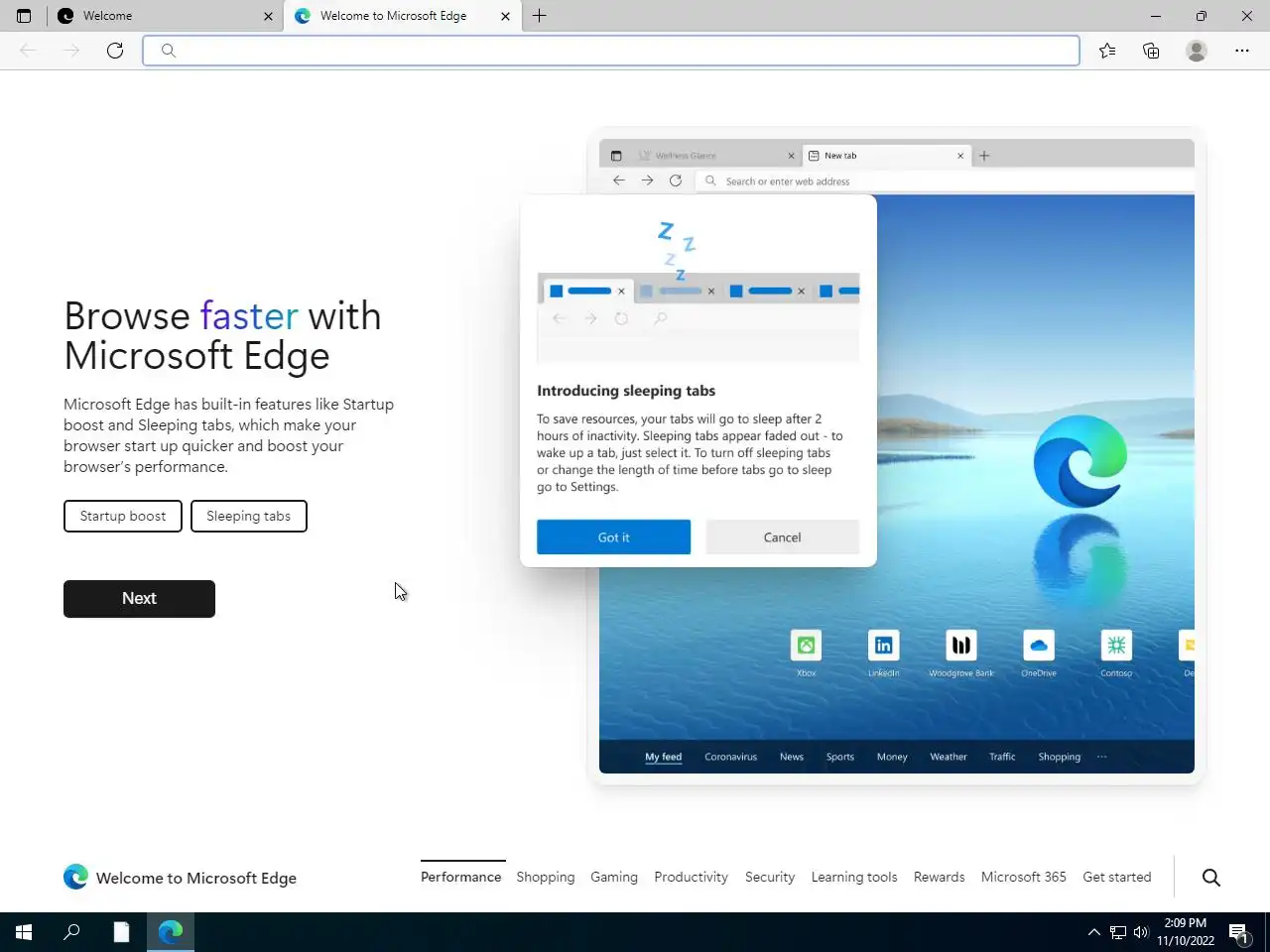The image size is (1270, 952).
Task: Click Weather in preview news bar
Action: [949, 757]
